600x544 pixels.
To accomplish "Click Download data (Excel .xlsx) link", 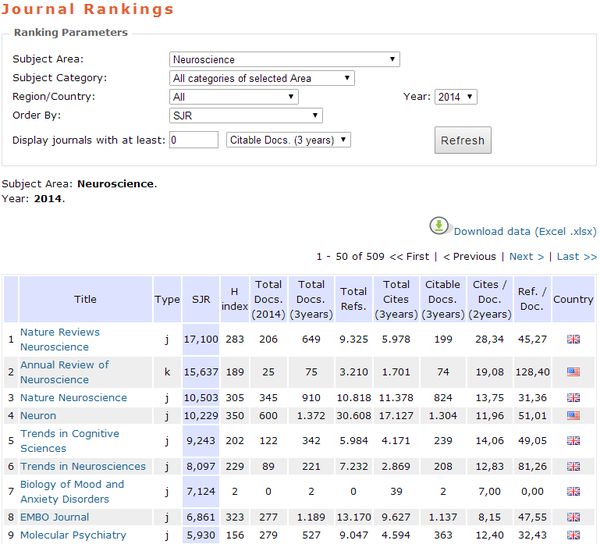I will point(525,232).
